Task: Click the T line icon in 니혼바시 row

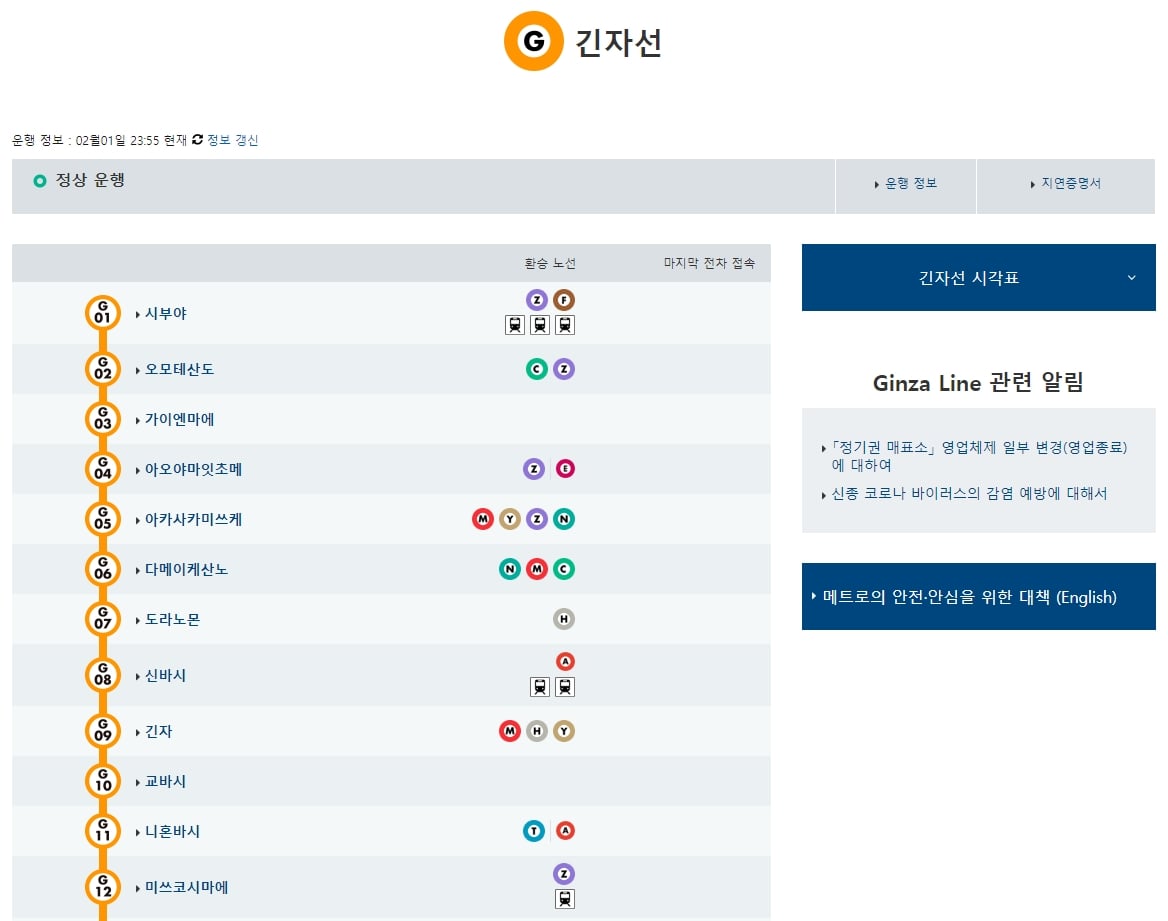Action: click(x=533, y=831)
